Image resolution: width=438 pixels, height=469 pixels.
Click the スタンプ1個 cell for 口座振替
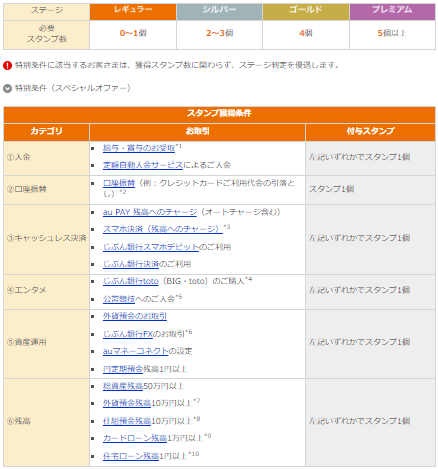pos(370,190)
